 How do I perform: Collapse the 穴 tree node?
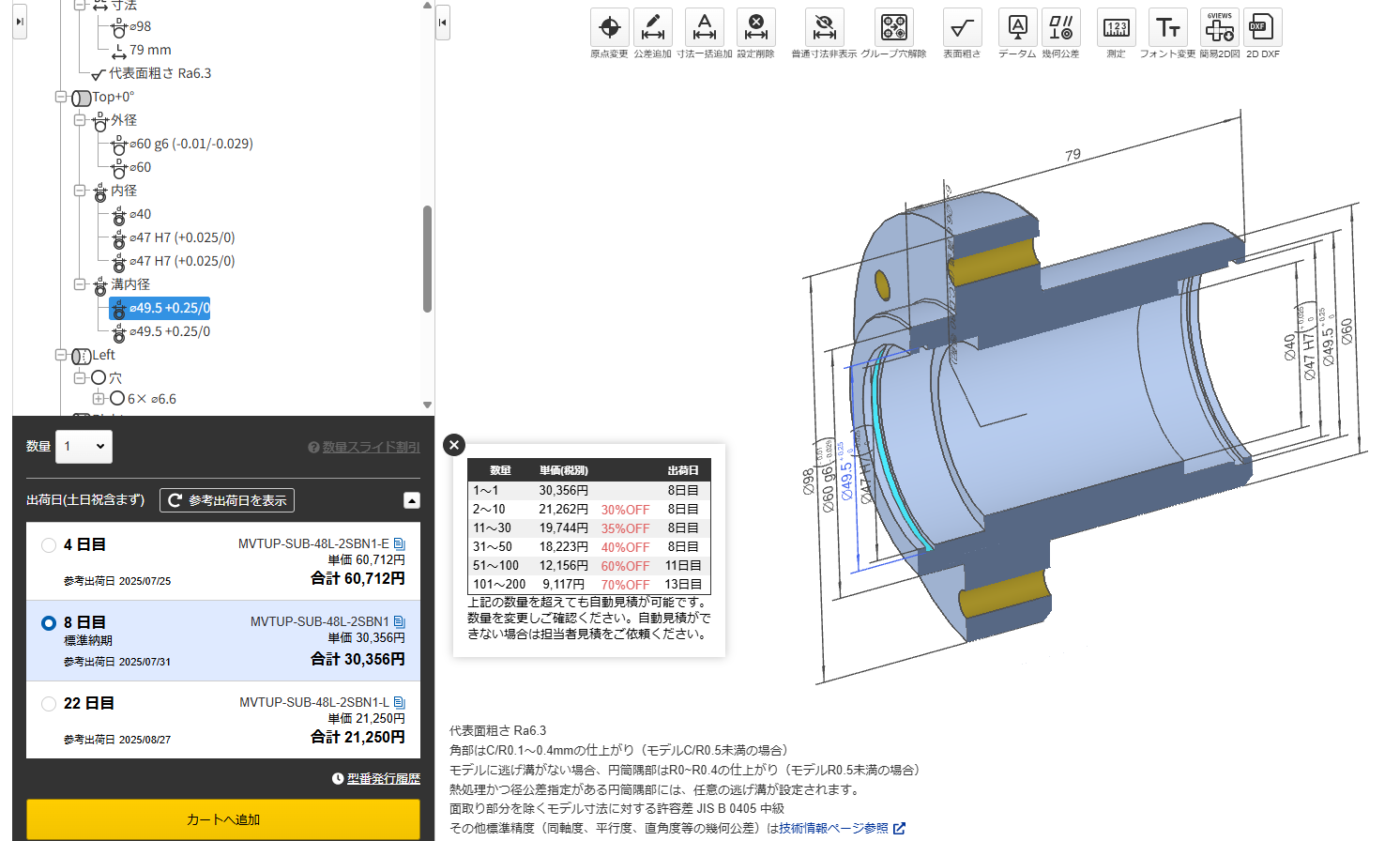tap(80, 378)
